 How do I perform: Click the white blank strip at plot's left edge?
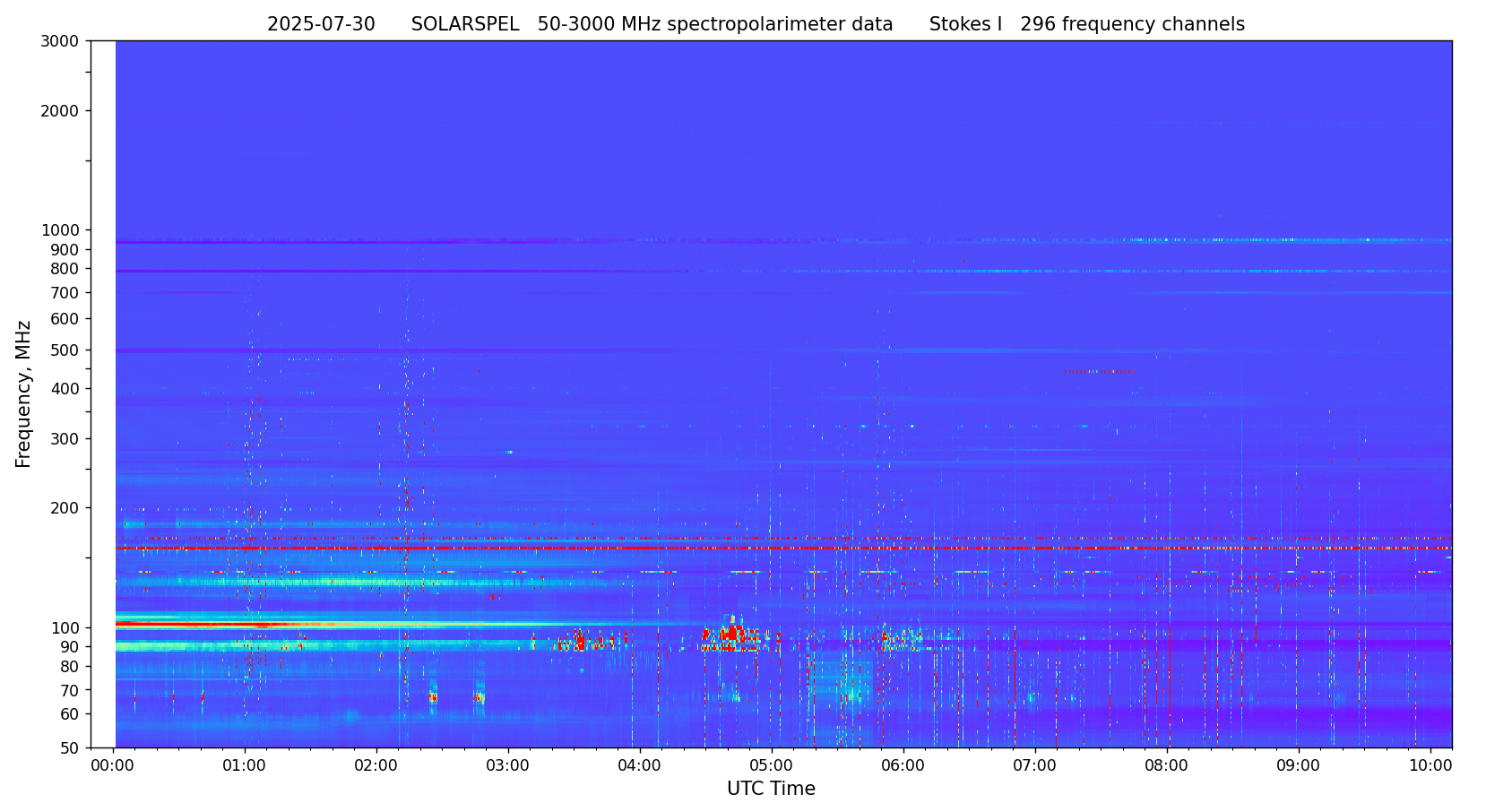[103, 393]
